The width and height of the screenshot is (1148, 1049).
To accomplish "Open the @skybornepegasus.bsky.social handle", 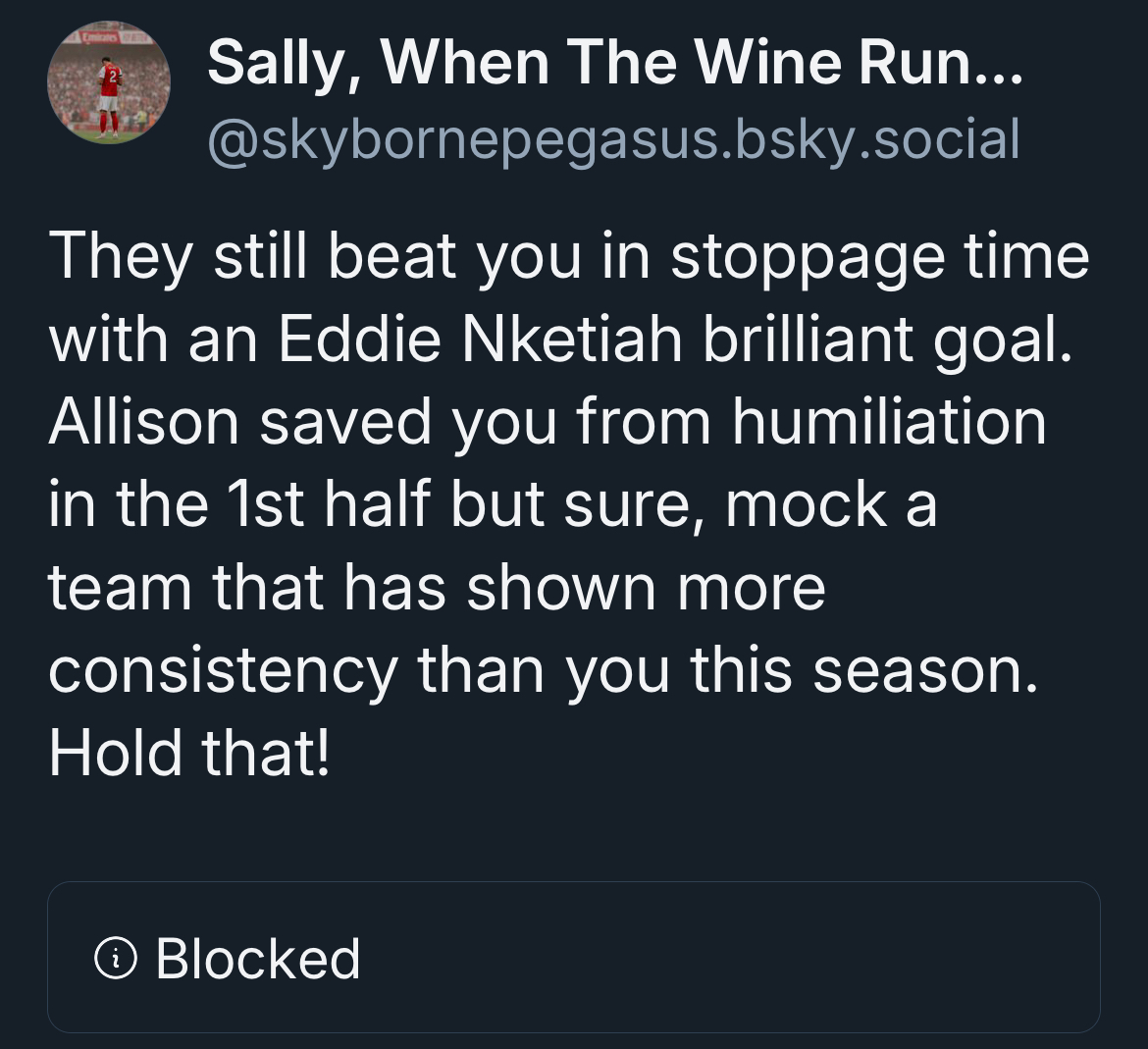I will [x=613, y=138].
